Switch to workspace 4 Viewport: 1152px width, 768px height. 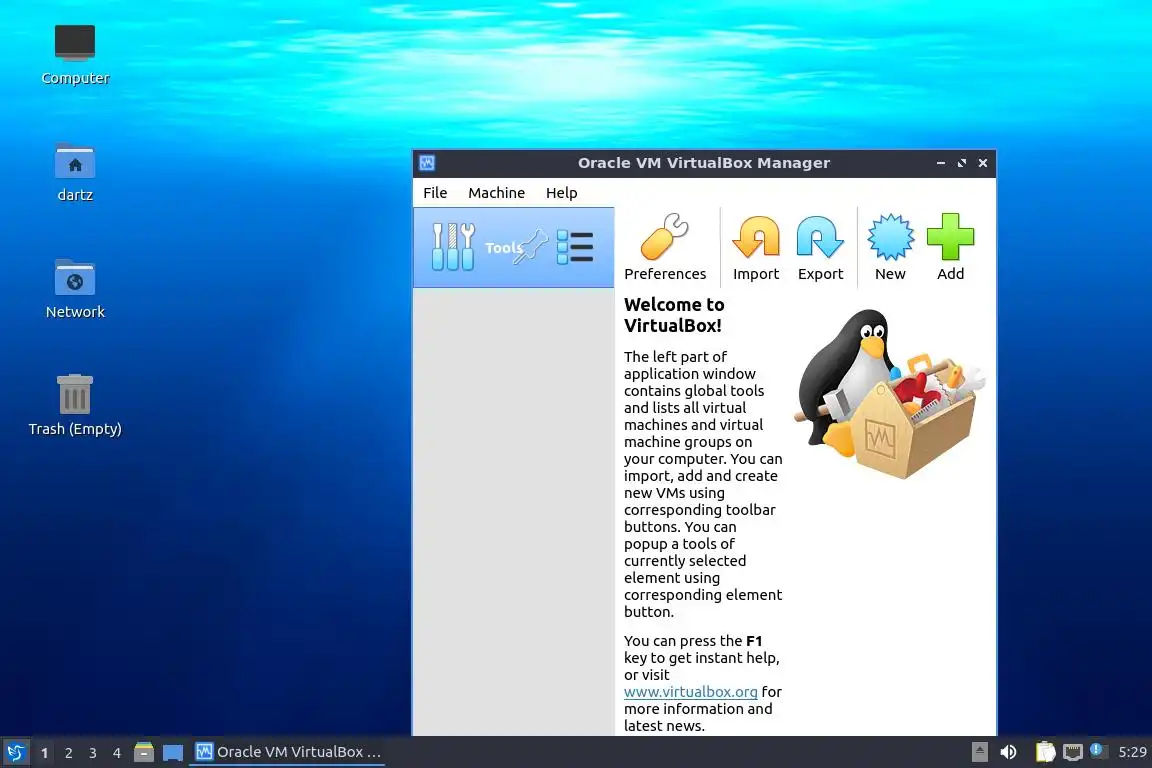click(x=117, y=753)
